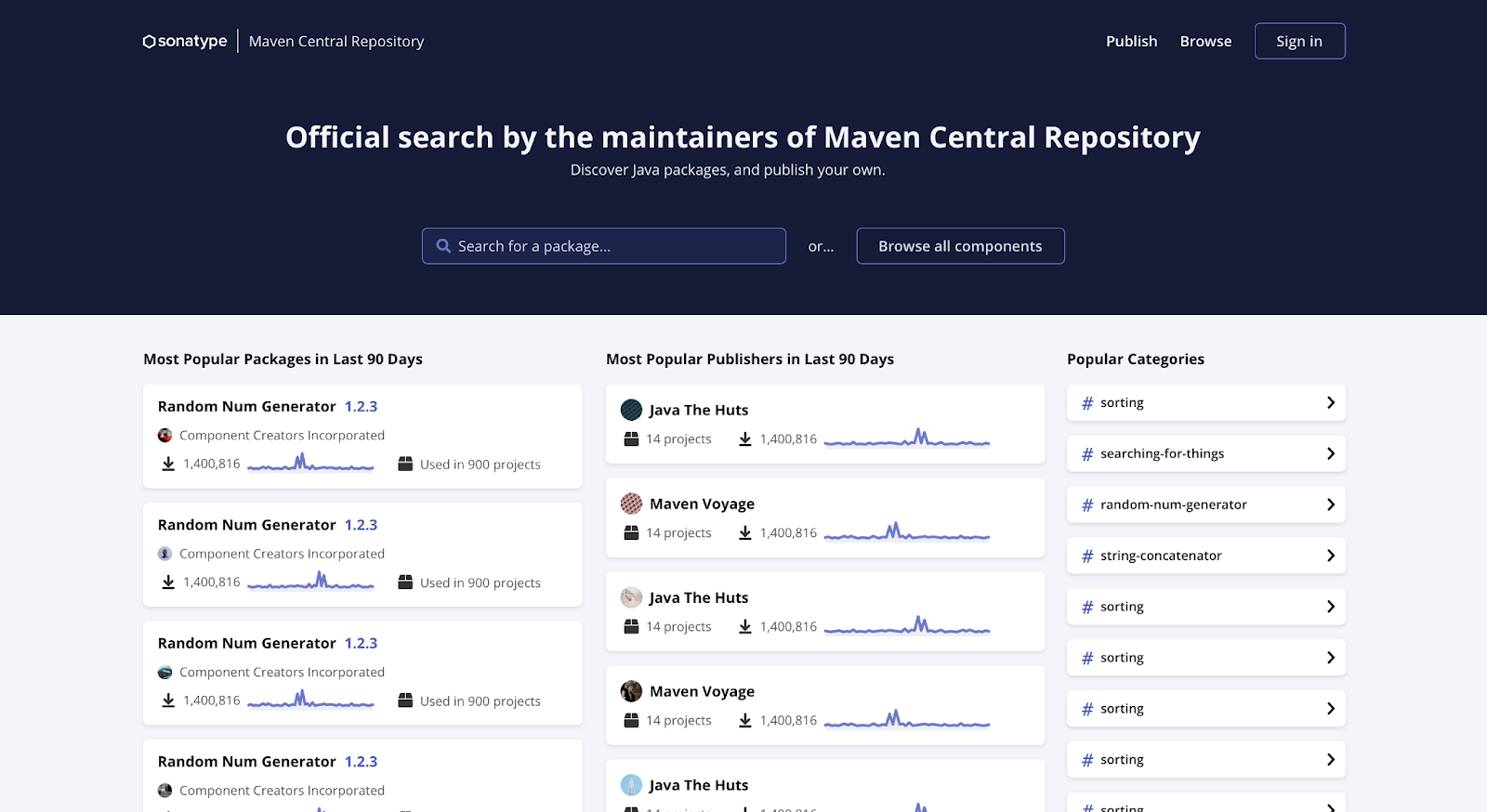This screenshot has height=812, width=1487.
Task: Click version 1.2.3 on first package card
Action: coord(361,406)
